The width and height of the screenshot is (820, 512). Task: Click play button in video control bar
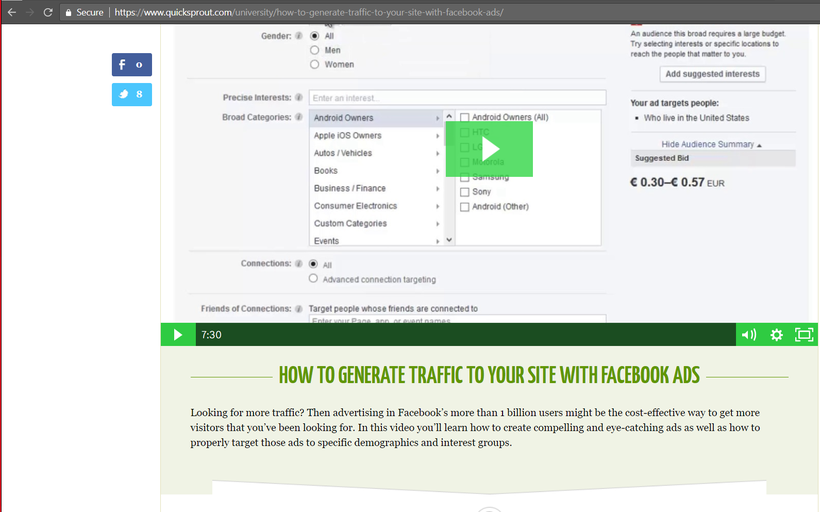(178, 335)
